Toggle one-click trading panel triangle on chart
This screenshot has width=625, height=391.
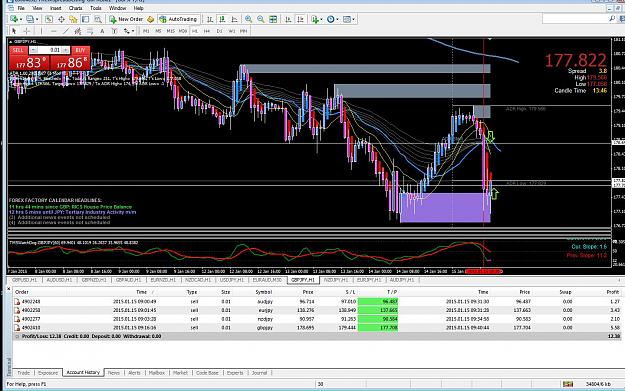[x=10, y=41]
